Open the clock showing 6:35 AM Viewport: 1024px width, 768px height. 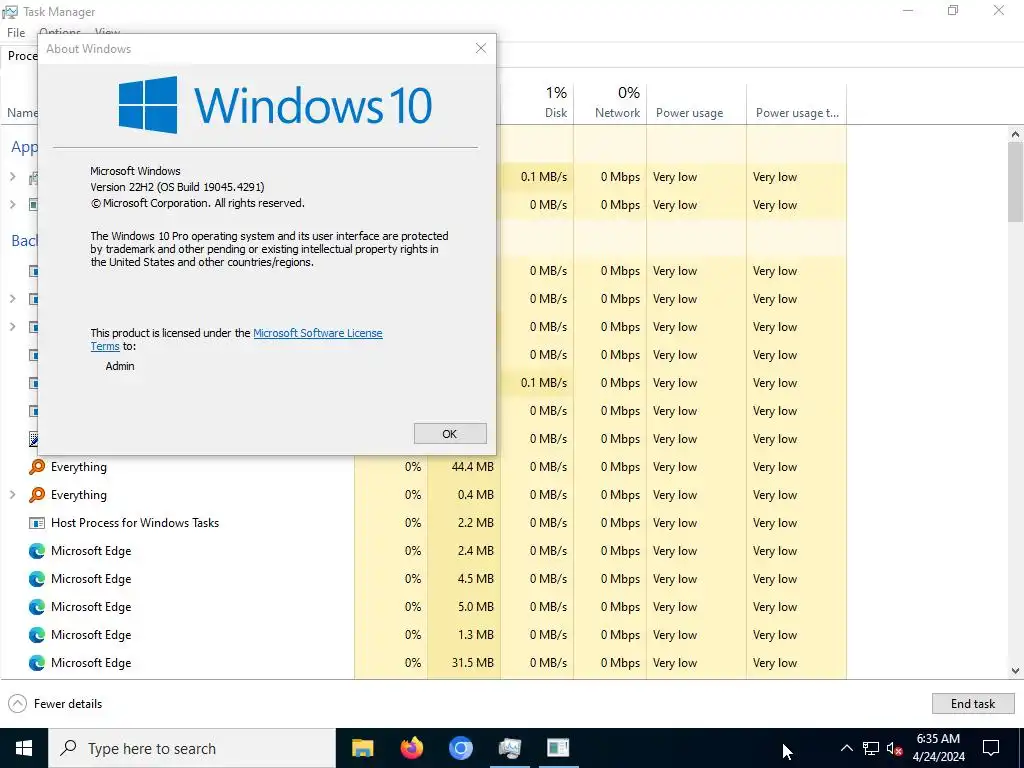tap(938, 748)
